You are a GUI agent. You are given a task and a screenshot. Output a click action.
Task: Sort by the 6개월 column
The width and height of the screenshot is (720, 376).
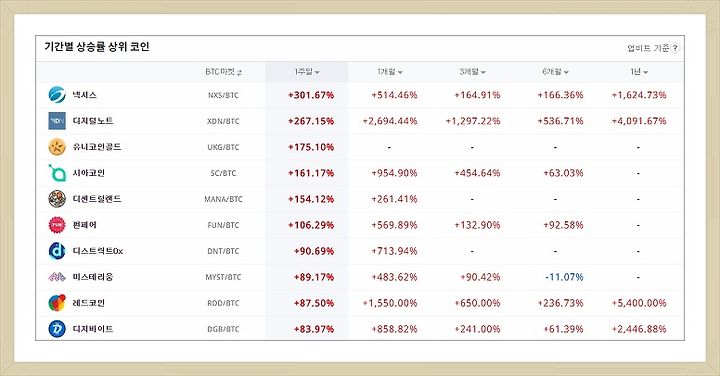pyautogui.click(x=555, y=72)
